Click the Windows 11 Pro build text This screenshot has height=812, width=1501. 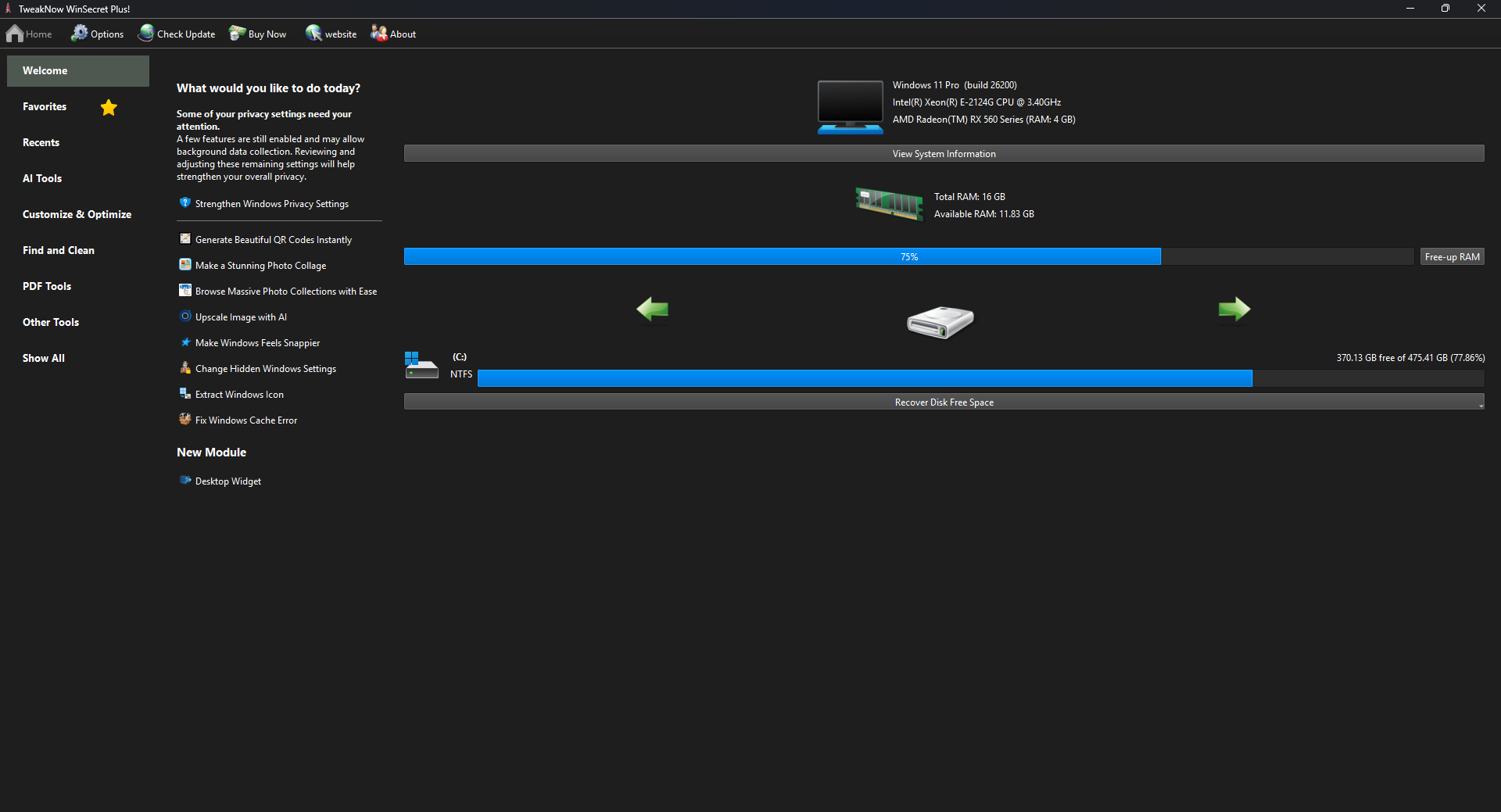955,85
